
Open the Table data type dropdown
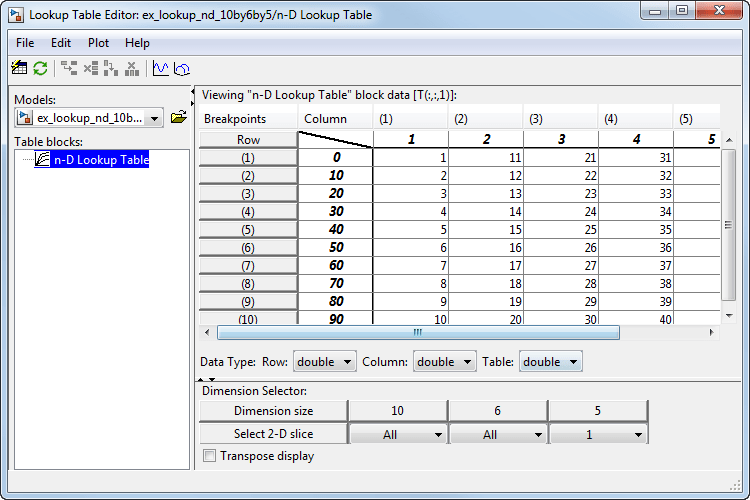coord(551,362)
